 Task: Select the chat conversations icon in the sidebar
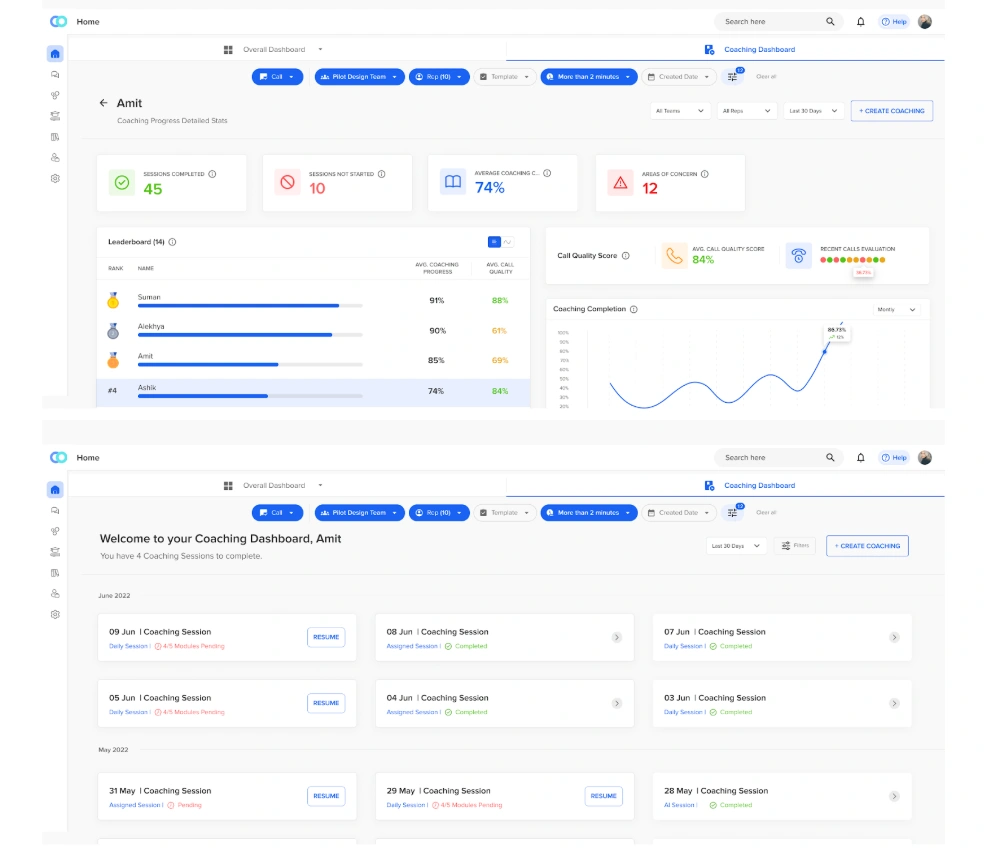(x=55, y=75)
